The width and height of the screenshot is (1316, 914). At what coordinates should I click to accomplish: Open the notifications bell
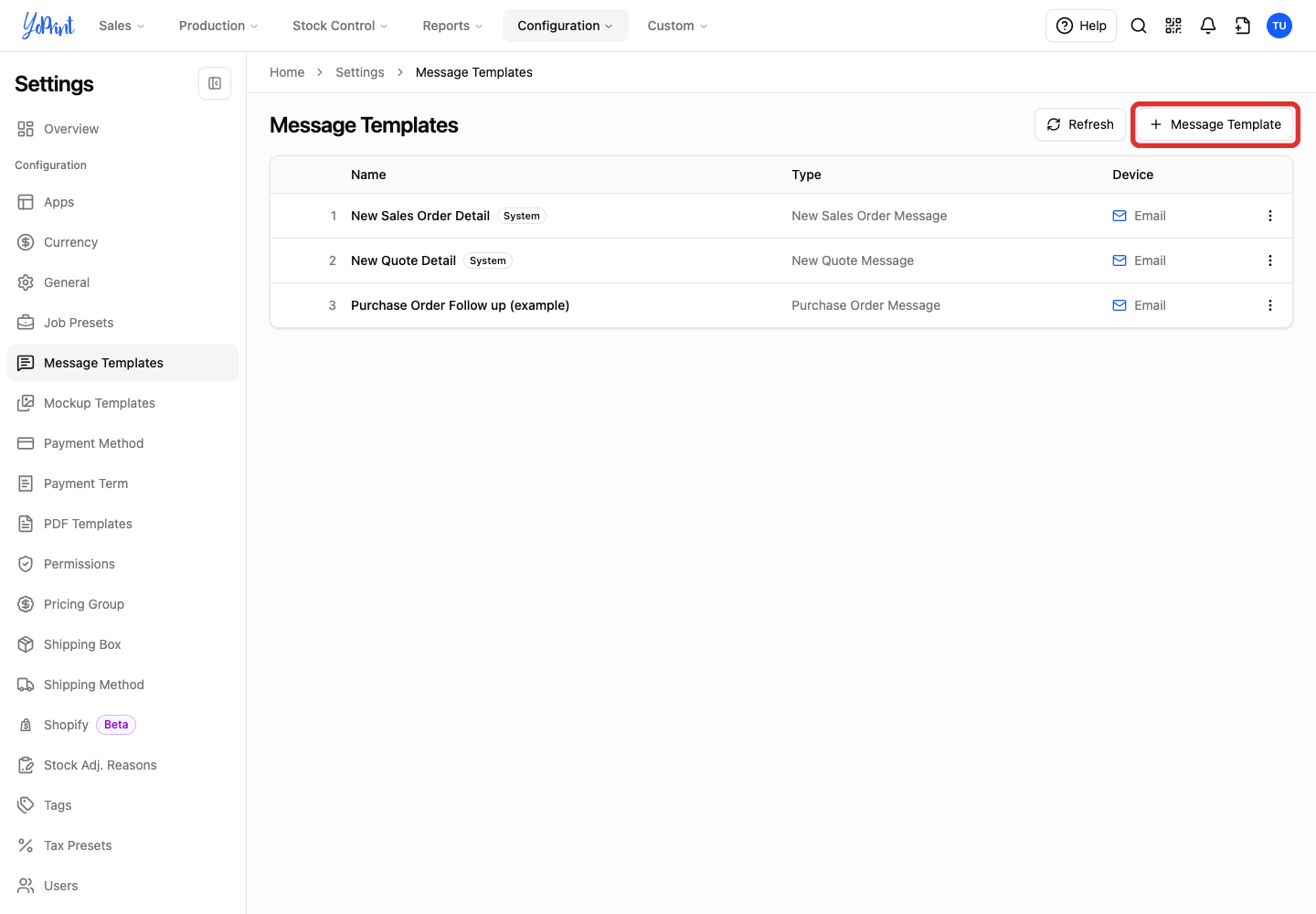(1208, 26)
